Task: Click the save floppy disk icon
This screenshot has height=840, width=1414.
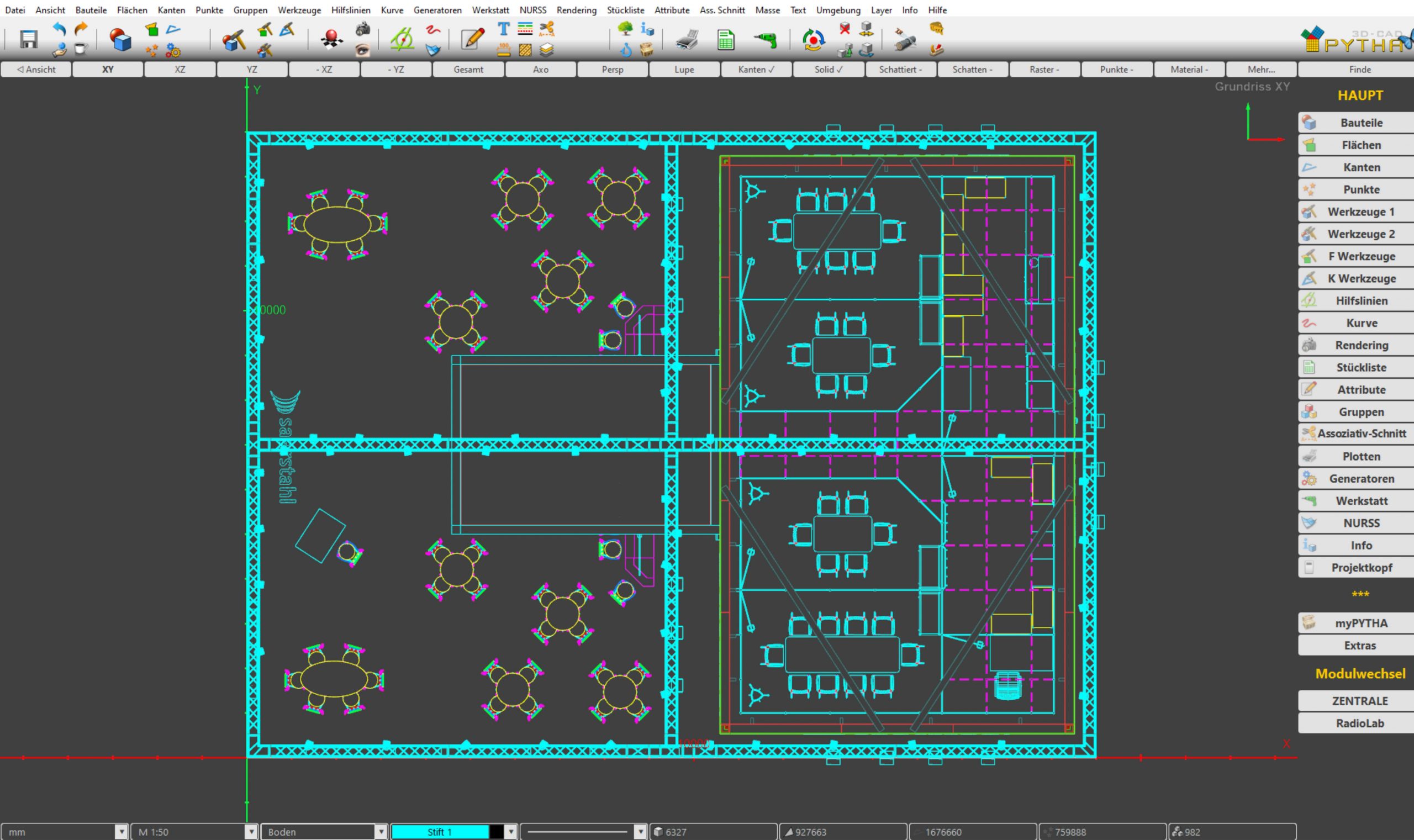Action: [x=28, y=40]
